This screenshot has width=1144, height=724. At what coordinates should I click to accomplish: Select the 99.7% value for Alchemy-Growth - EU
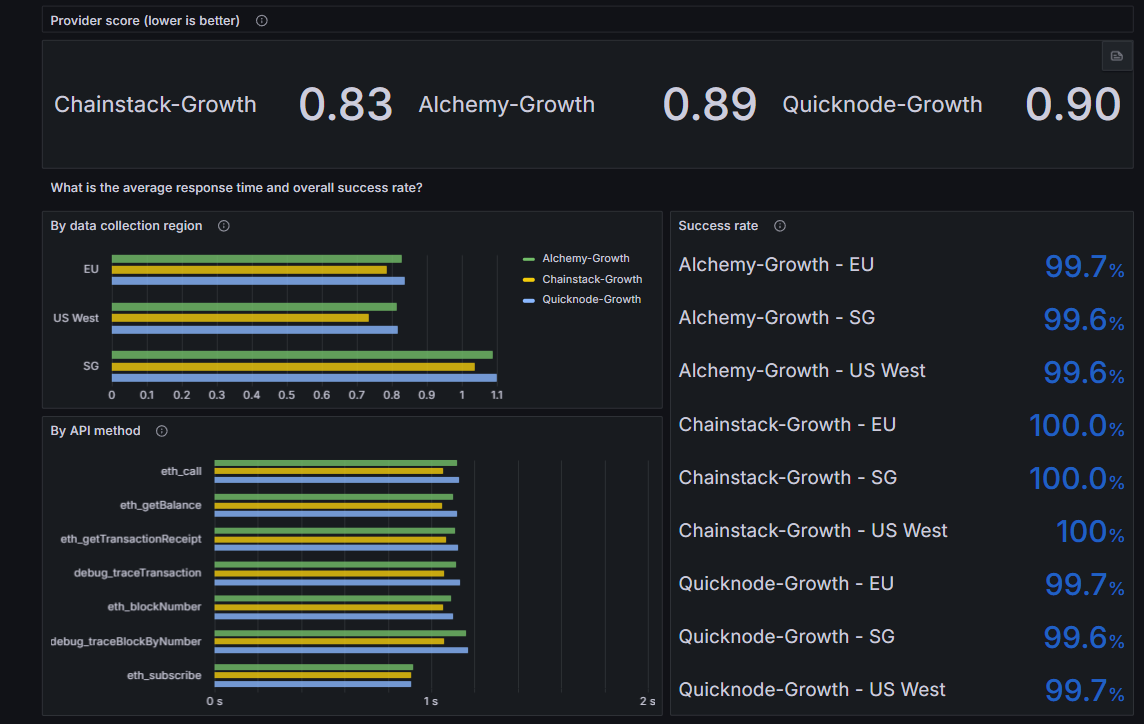(x=1084, y=266)
